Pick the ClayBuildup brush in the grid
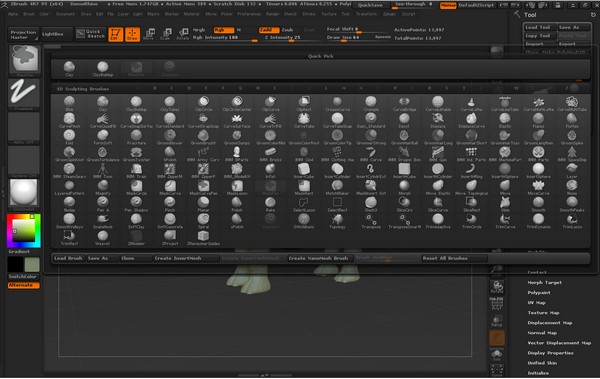Viewport: 600px width, 379px height. [x=136, y=103]
